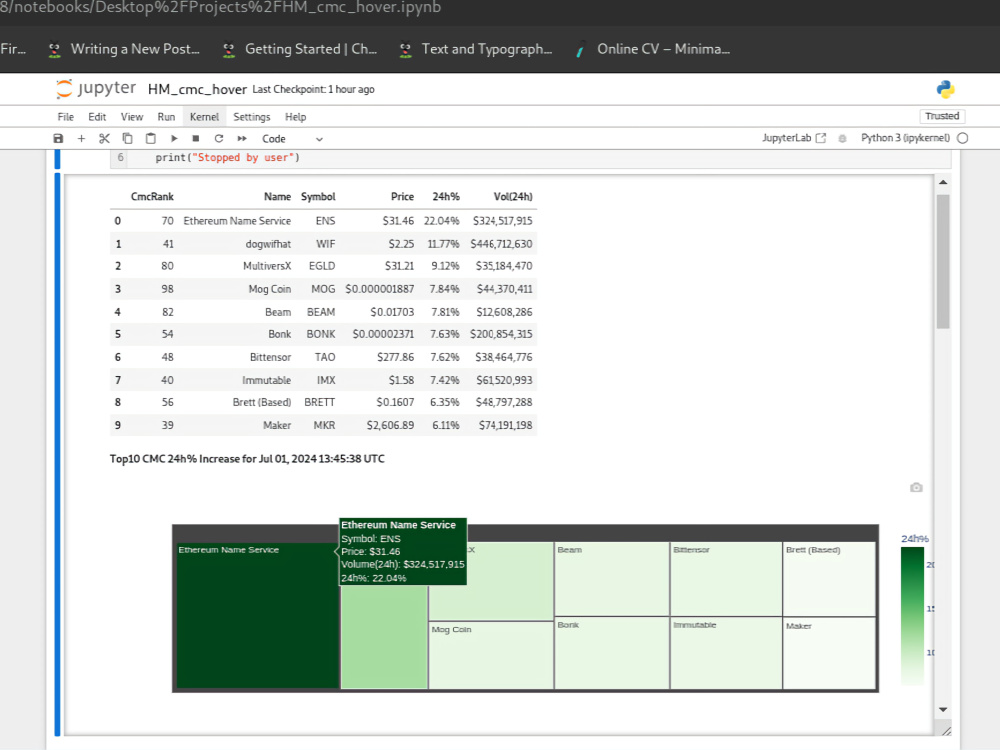Viewport: 1000px width, 750px height.
Task: Click the MultiversX name cell
Action: (267, 266)
